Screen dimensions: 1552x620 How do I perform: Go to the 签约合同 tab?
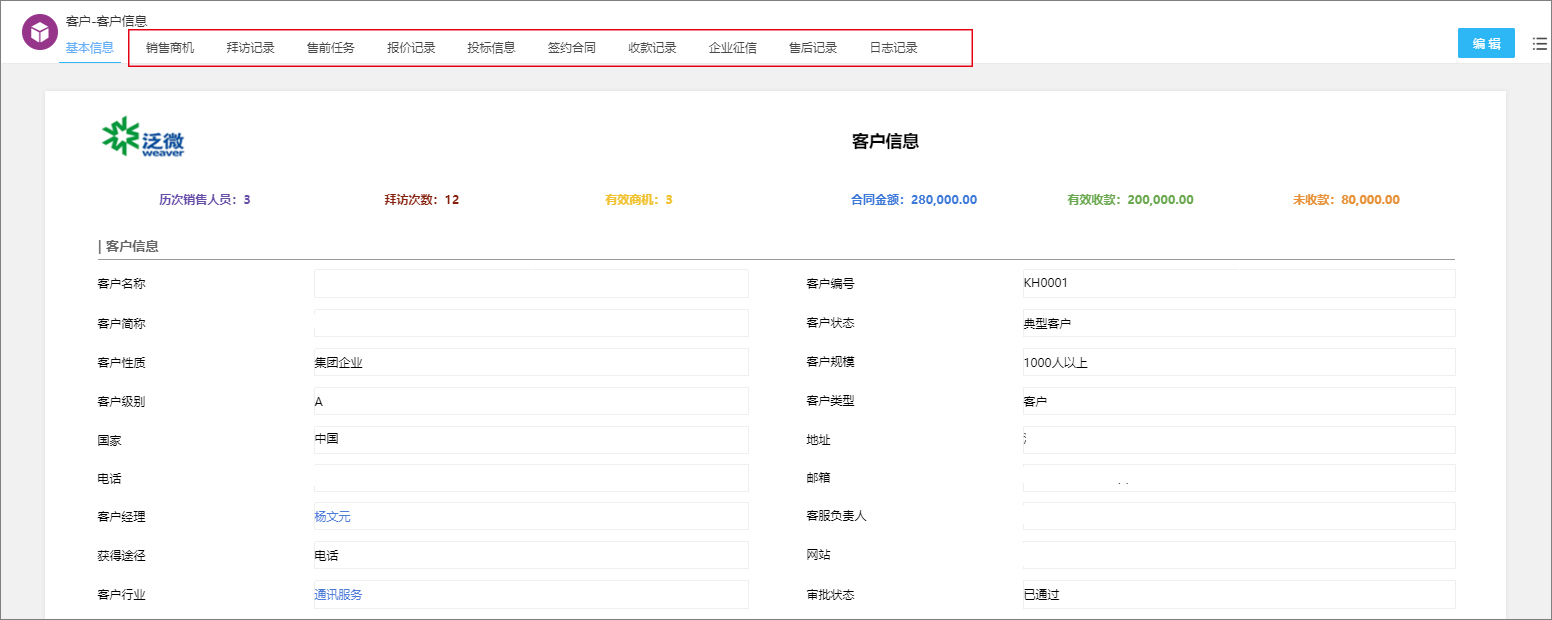coord(571,47)
